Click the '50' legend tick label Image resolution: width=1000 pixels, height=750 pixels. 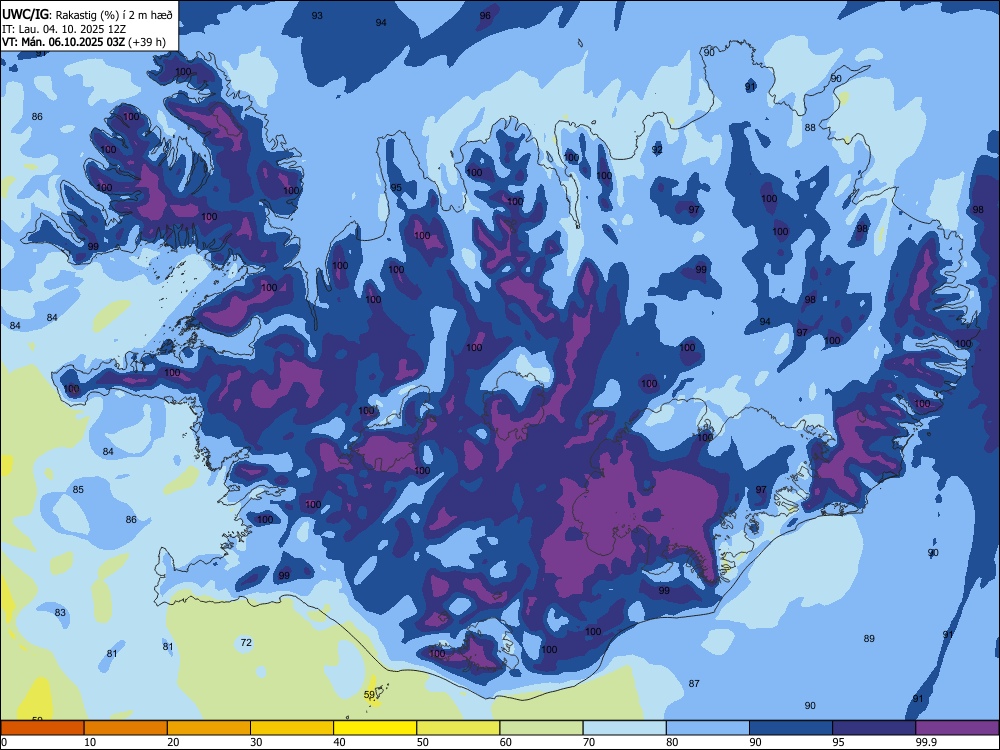point(422,742)
